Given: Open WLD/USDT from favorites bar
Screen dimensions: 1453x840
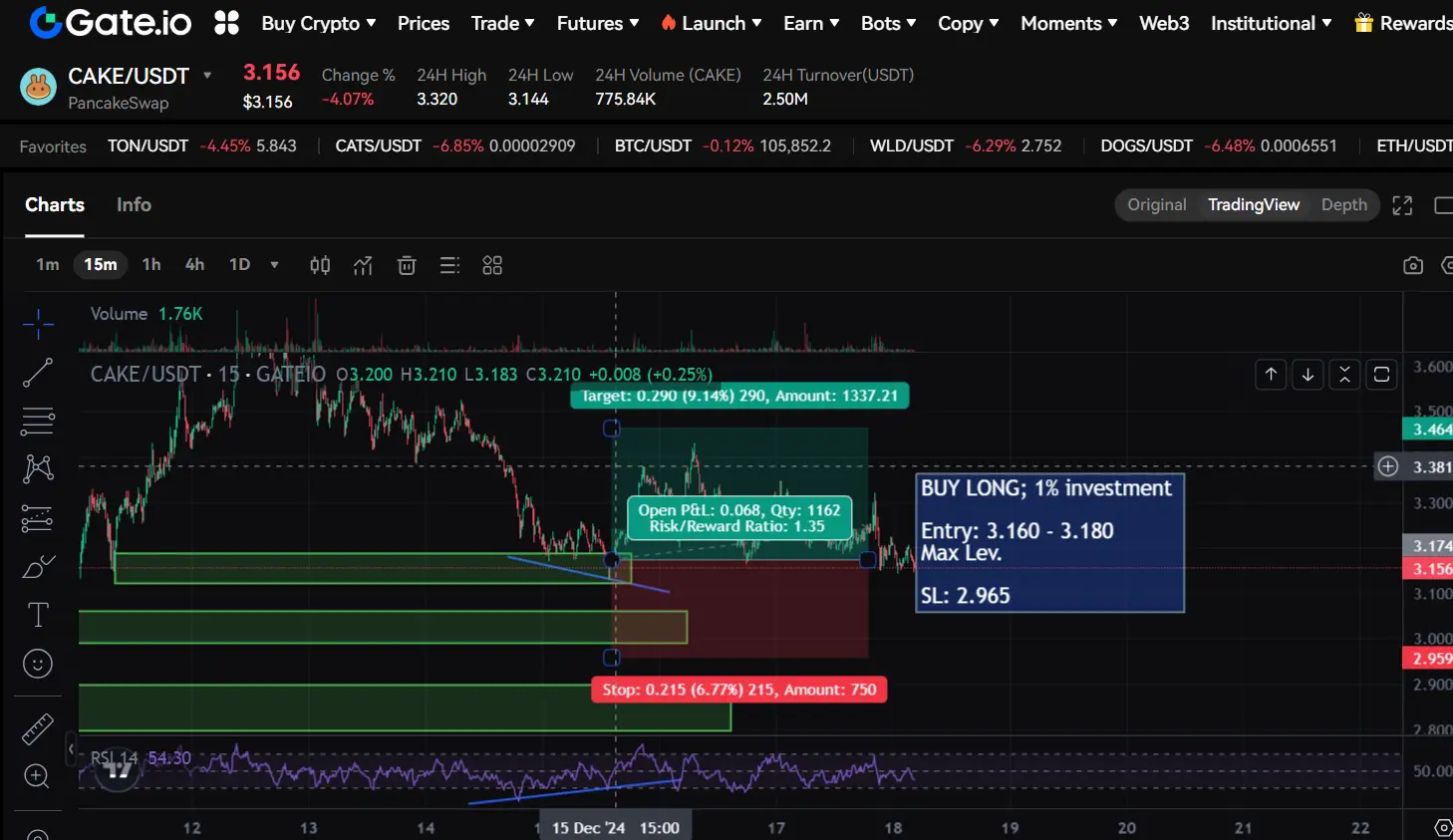Looking at the screenshot, I should 966,145.
